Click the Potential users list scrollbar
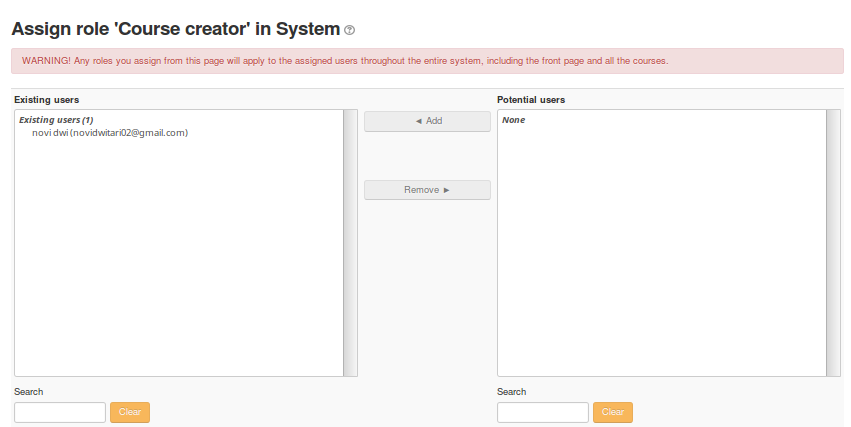Image resolution: width=851 pixels, height=427 pixels. pyautogui.click(x=833, y=243)
